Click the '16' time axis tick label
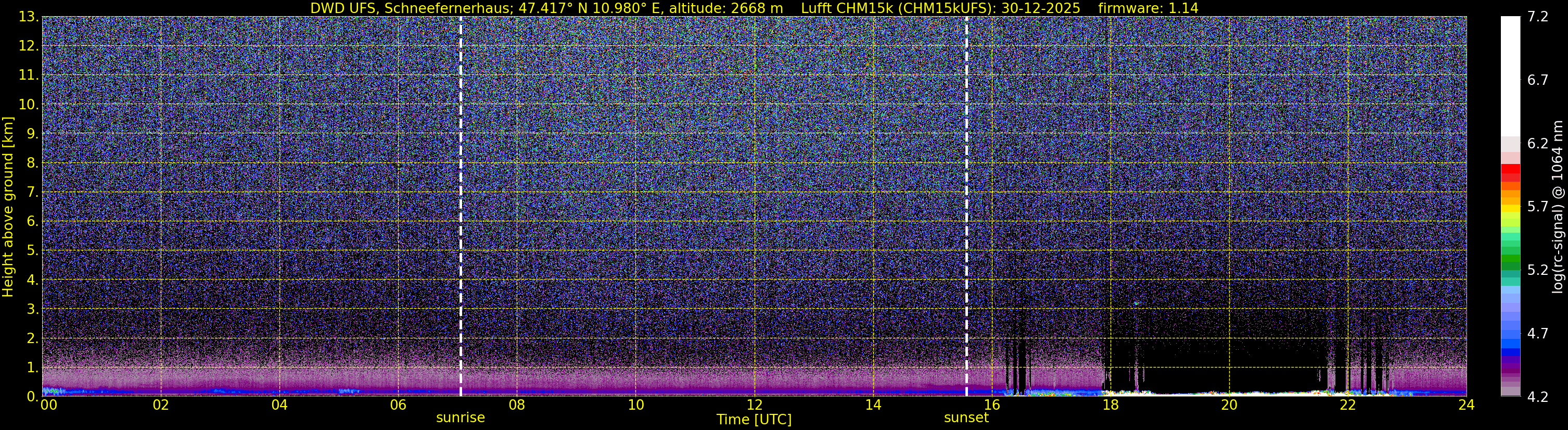1568x430 pixels. [x=991, y=405]
